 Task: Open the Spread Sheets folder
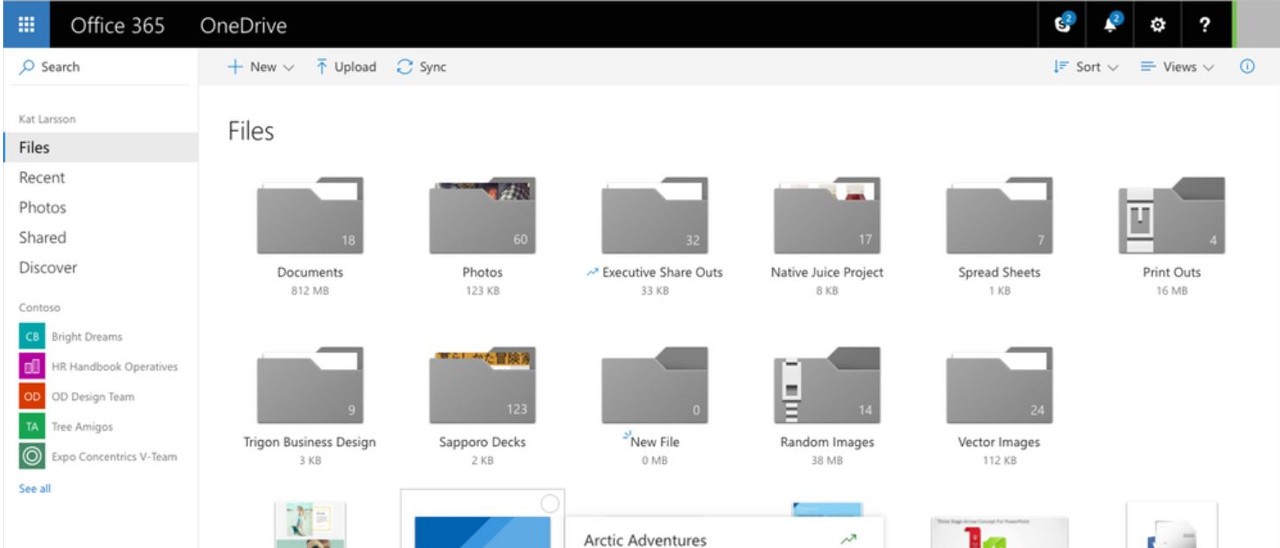tap(1000, 216)
